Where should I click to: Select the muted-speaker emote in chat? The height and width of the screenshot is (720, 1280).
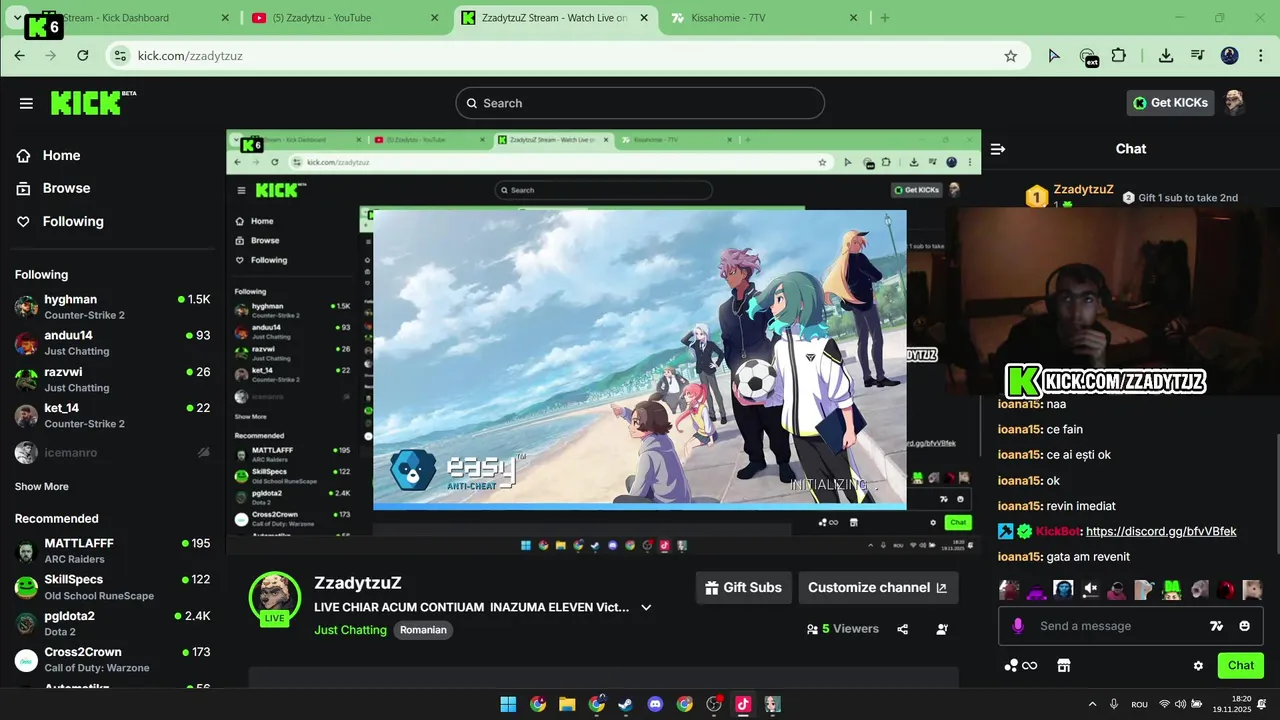[x=1090, y=590]
